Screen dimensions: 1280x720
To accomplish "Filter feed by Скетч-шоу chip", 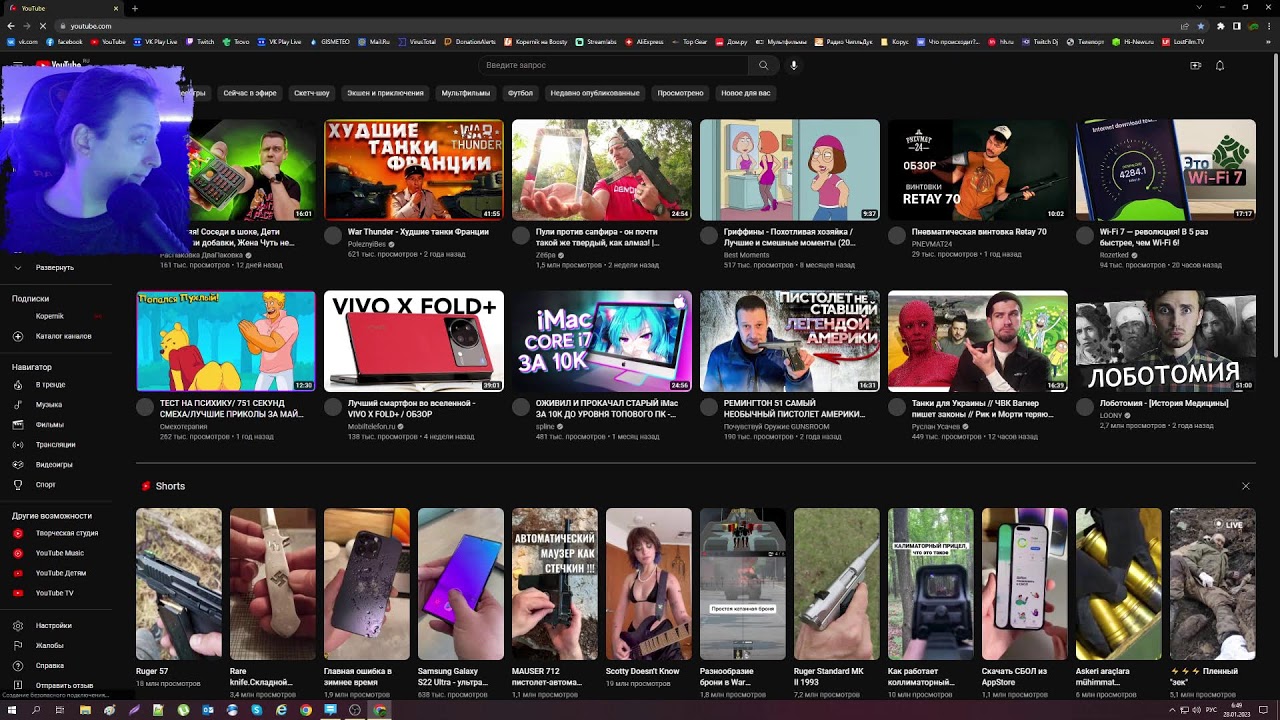I will click(312, 93).
